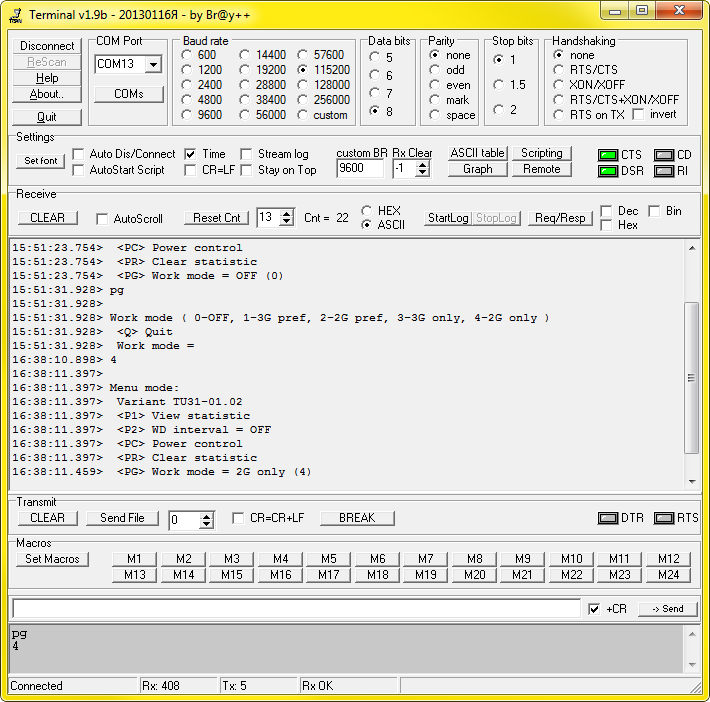Toggle the RTS line indicator
710x702 pixels.
[x=663, y=518]
